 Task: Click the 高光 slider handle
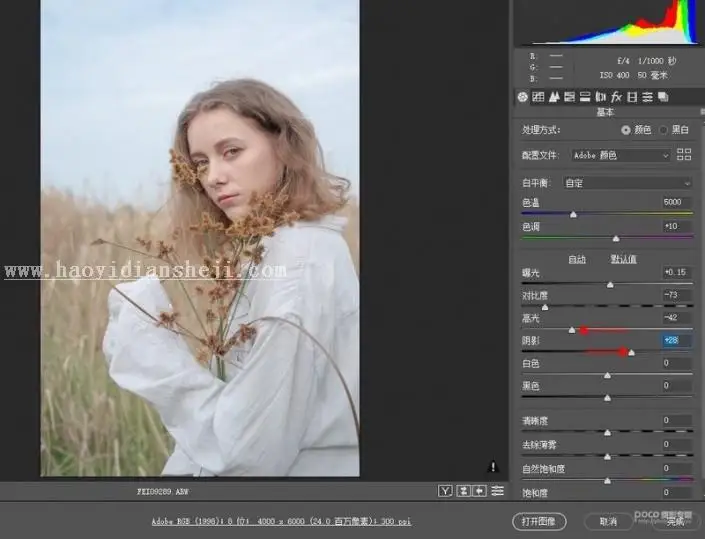click(x=572, y=330)
